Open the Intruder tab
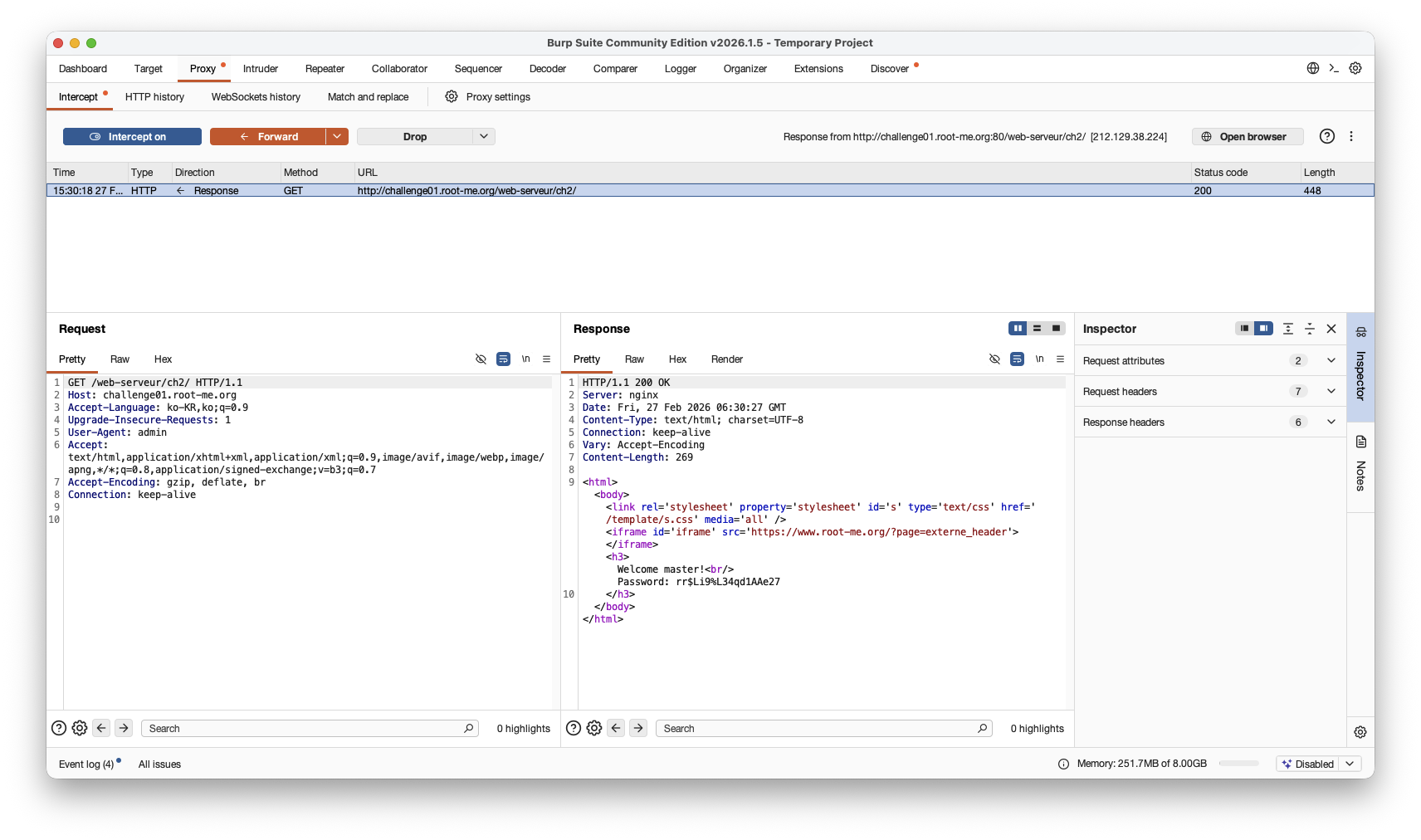This screenshot has height=840, width=1421. (261, 68)
